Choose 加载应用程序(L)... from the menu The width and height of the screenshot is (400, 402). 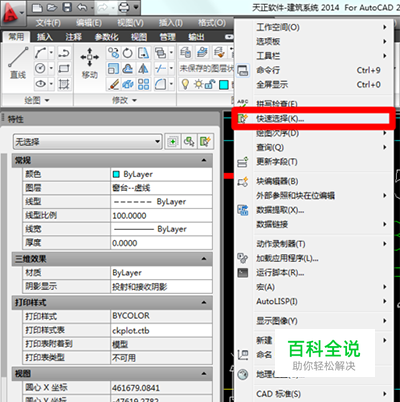point(313,258)
